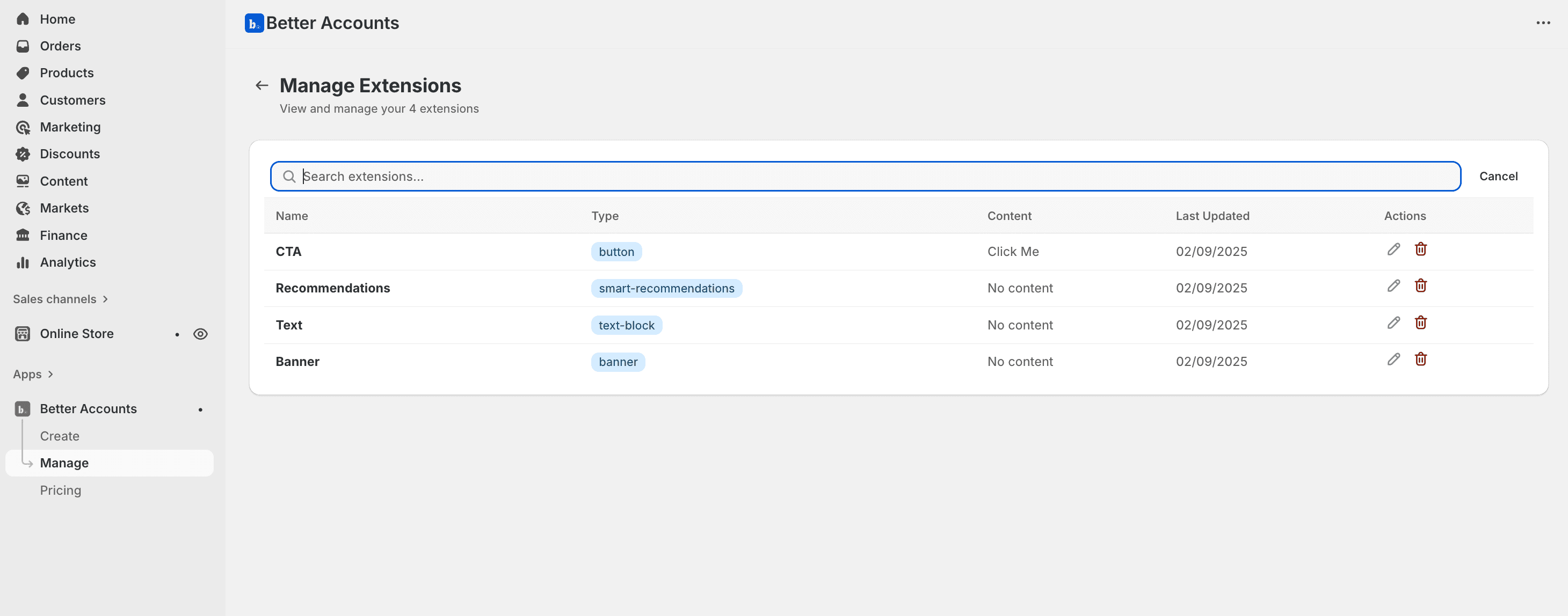
Task: Select the Marketing megaphone icon
Action: (23, 127)
